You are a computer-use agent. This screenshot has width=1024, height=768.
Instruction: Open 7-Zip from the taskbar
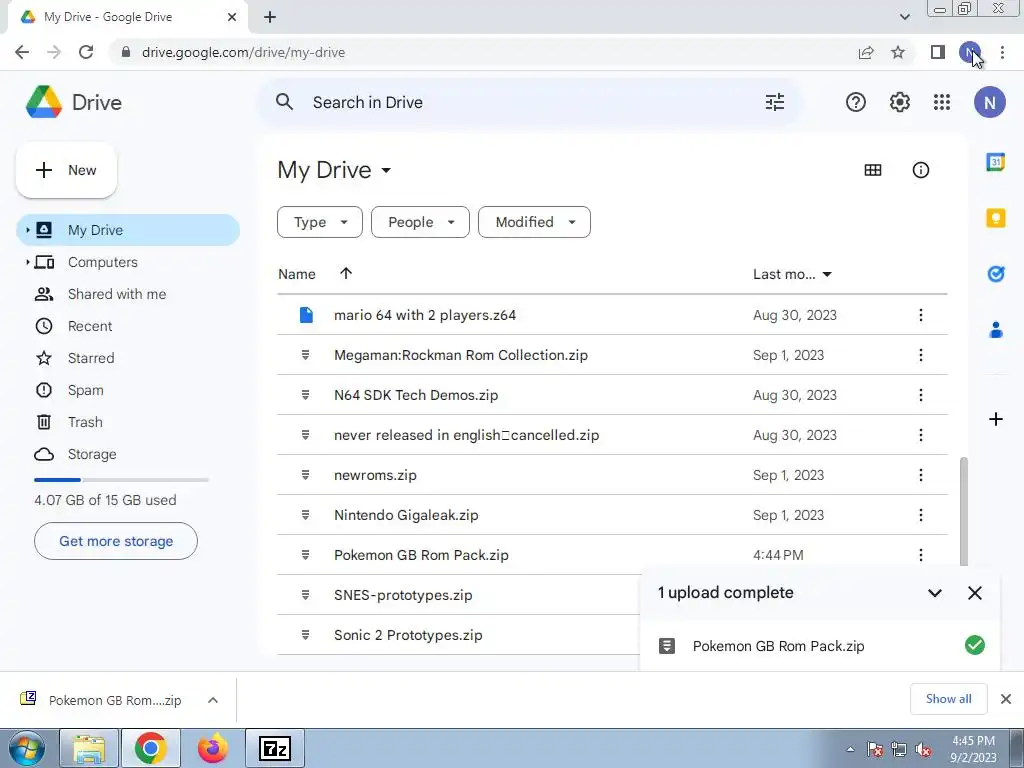(275, 748)
